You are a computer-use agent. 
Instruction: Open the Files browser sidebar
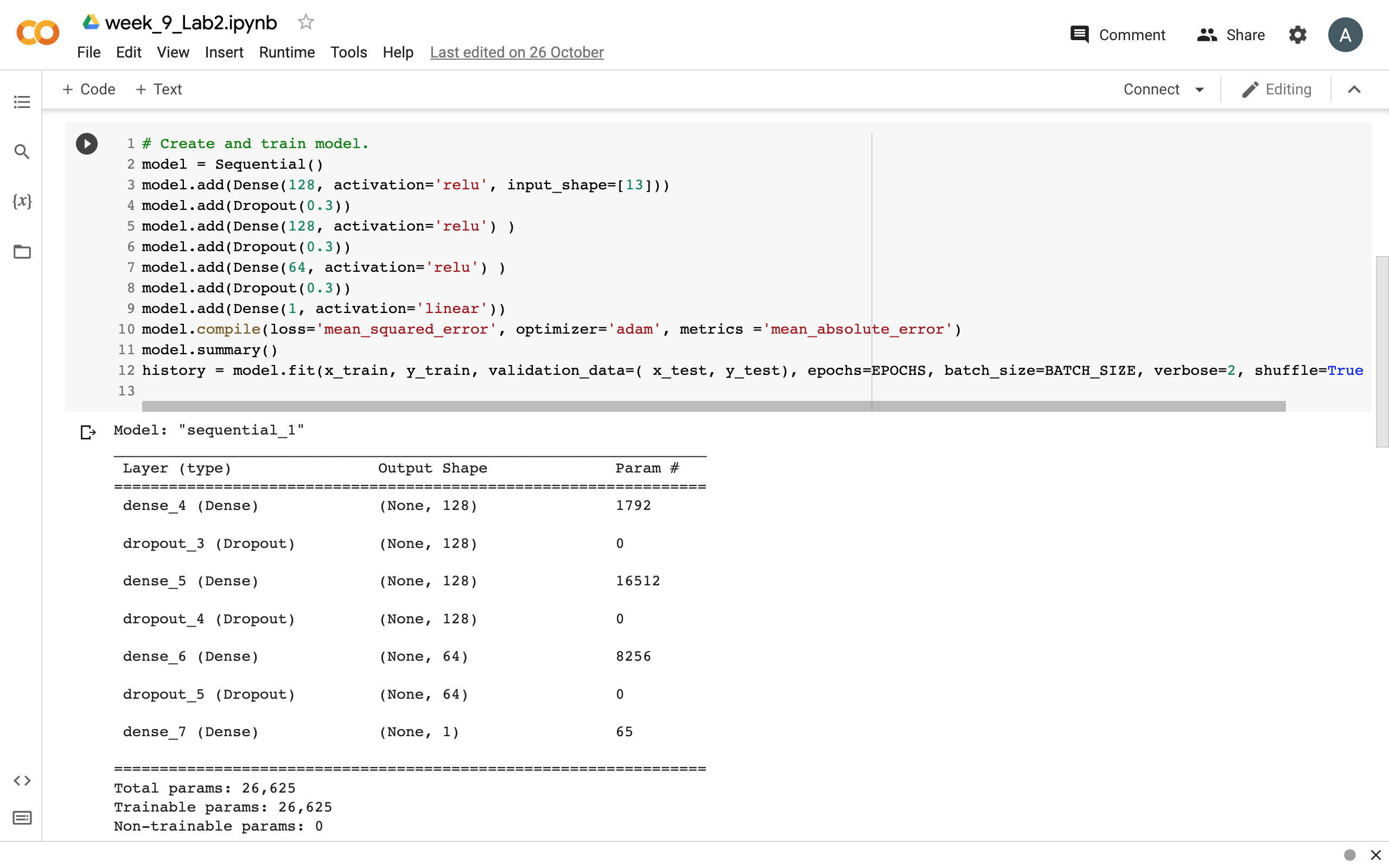point(22,251)
